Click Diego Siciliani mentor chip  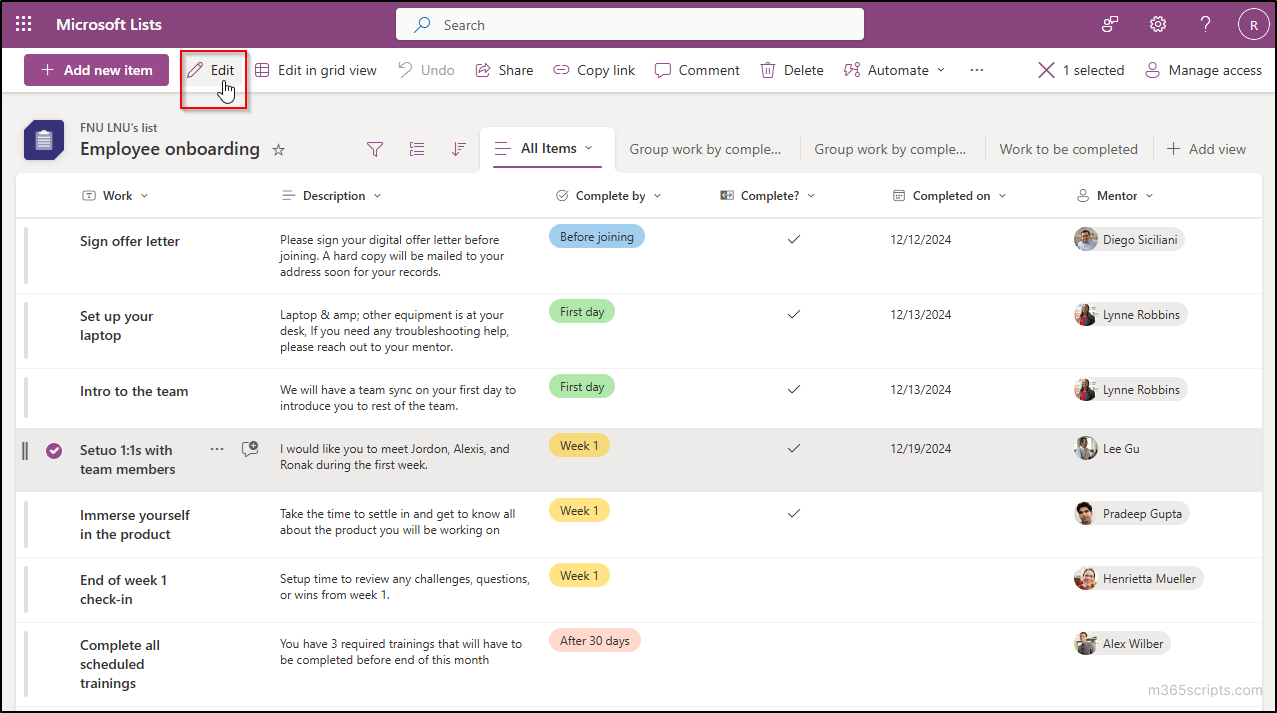point(1129,239)
